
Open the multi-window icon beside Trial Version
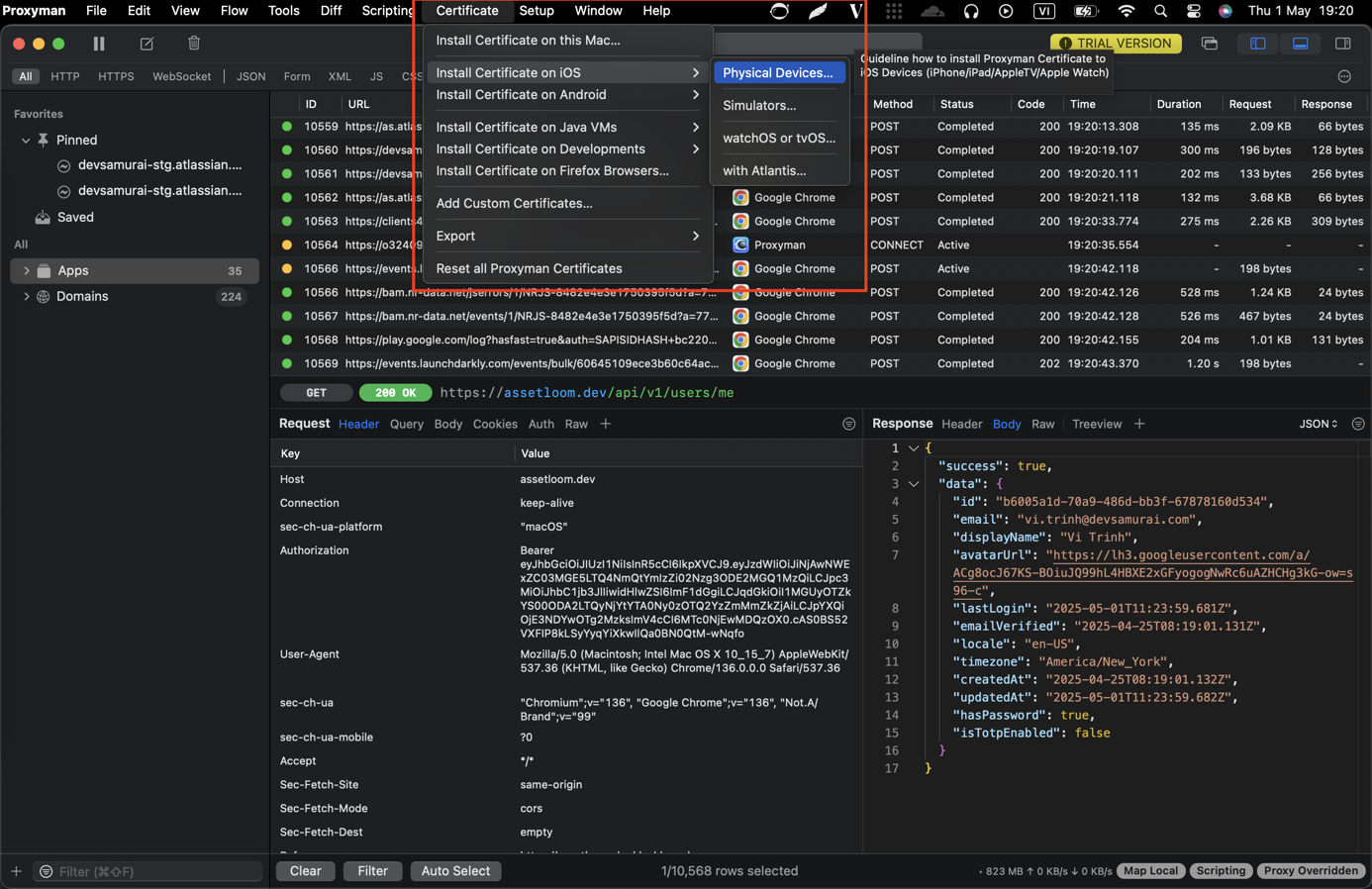pos(1210,44)
